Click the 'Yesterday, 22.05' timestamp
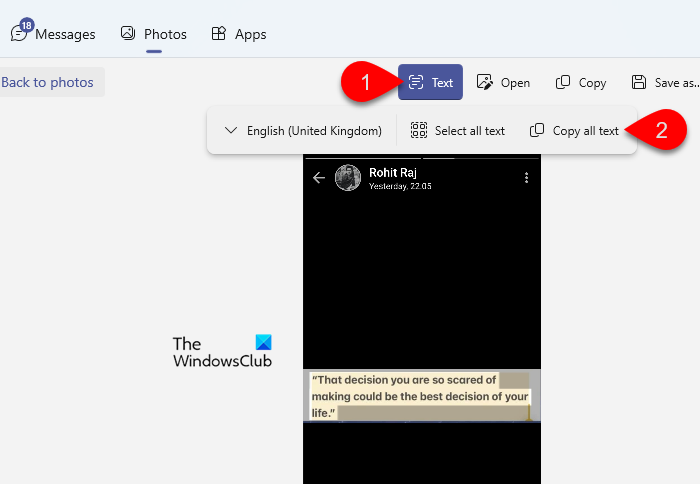Image resolution: width=700 pixels, height=484 pixels. (400, 186)
